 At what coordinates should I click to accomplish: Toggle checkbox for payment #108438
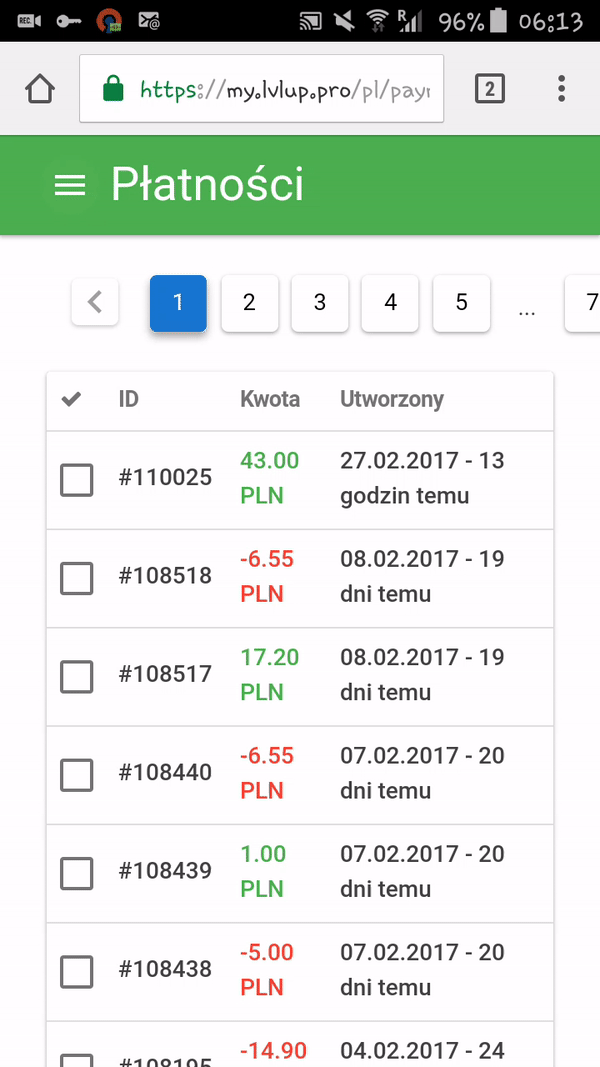pyautogui.click(x=77, y=971)
